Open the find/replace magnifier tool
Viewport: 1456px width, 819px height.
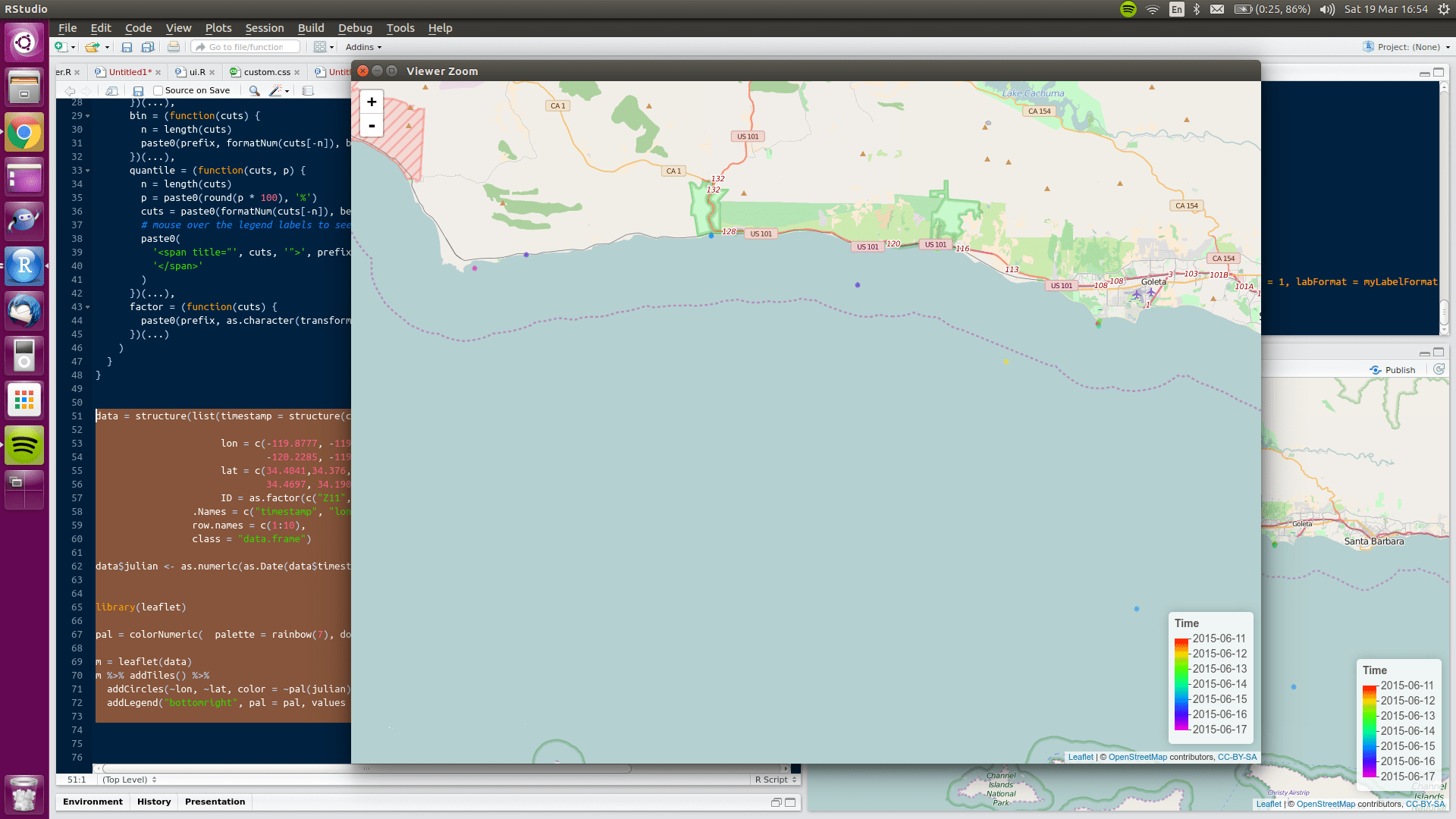coord(255,90)
